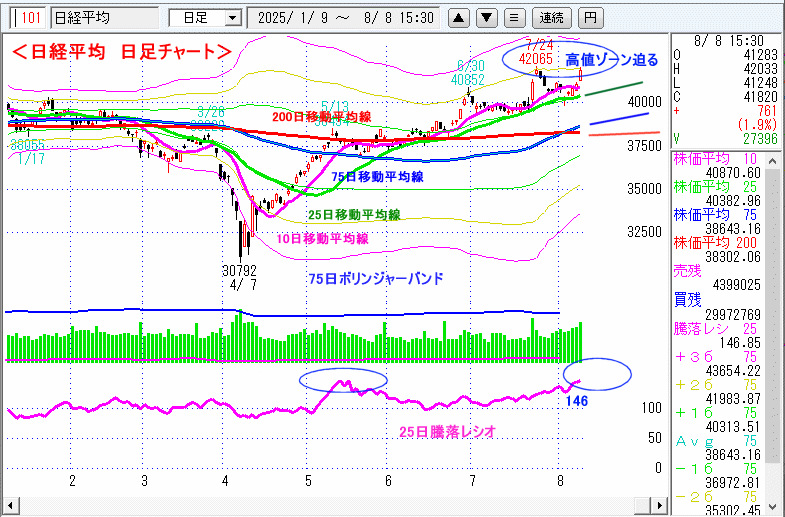Click the blue 146 ratio value

pyautogui.click(x=577, y=401)
